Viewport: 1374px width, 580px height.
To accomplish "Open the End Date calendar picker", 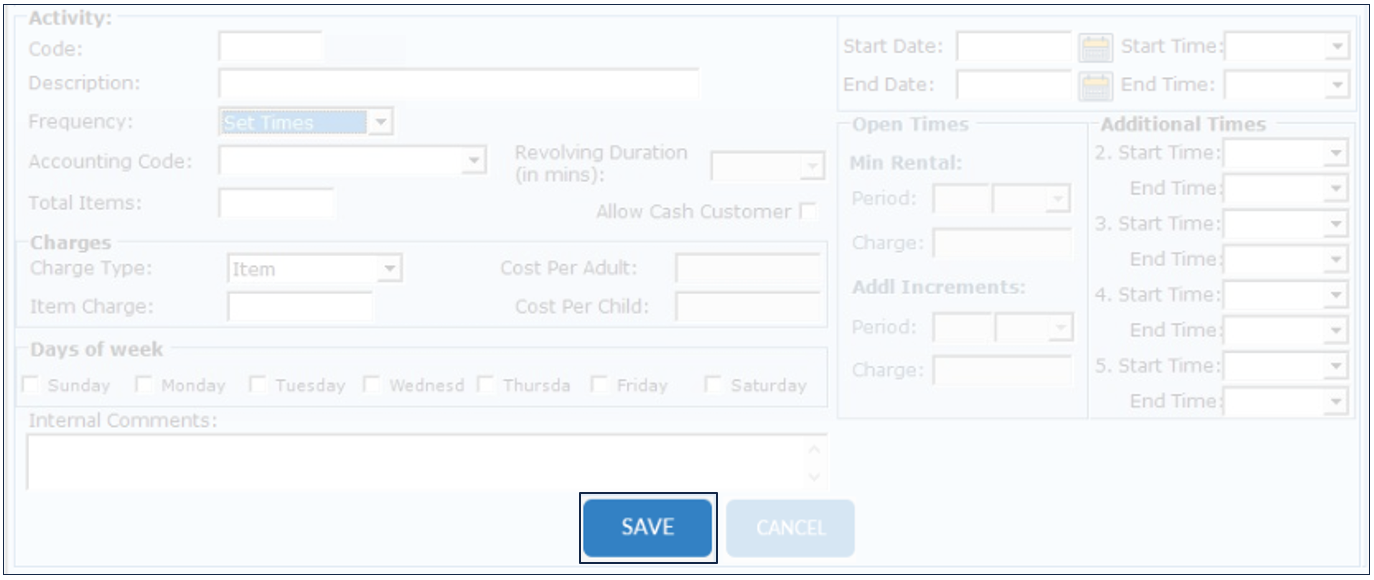I will (1095, 86).
